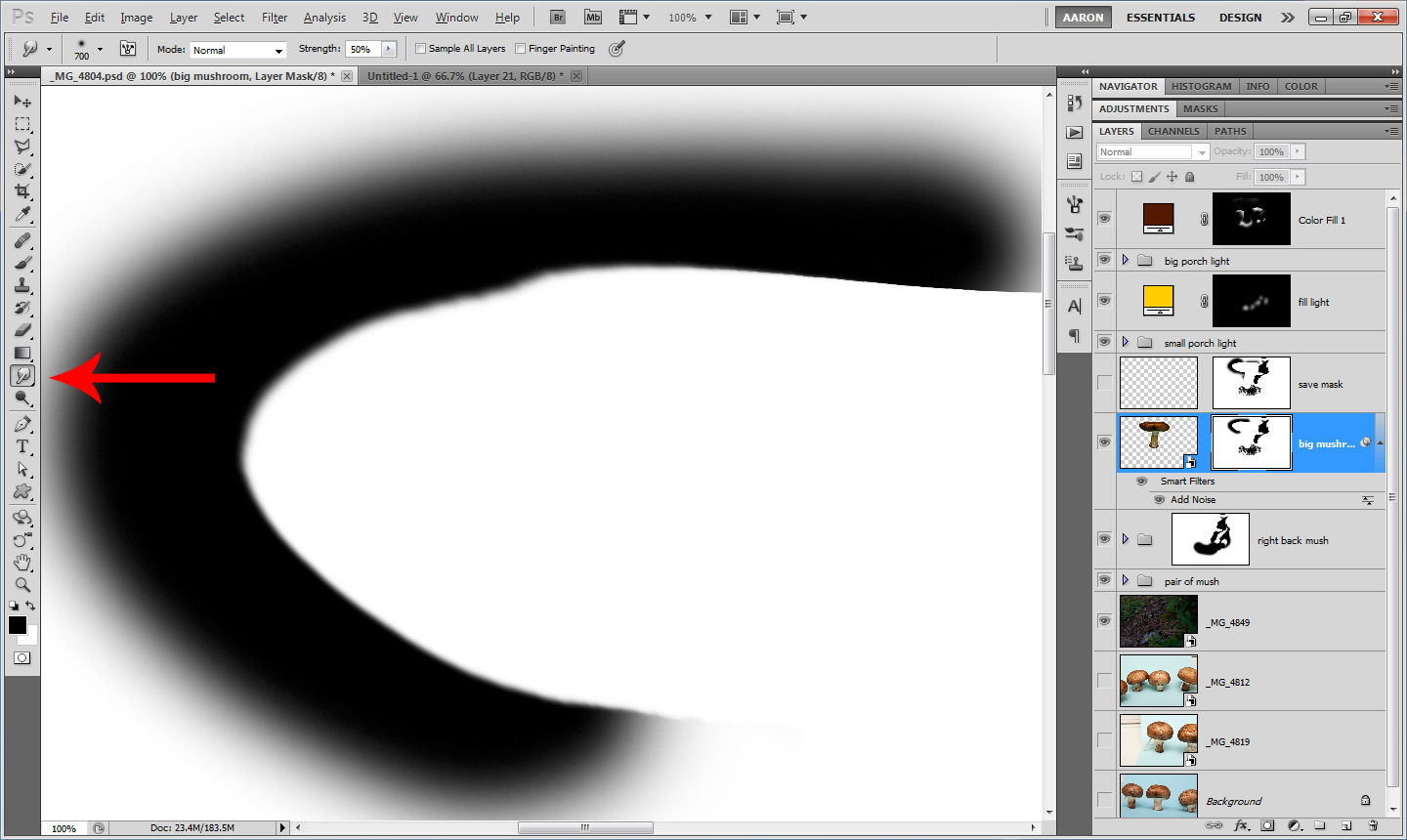
Task: Select the Crop tool
Action: [22, 191]
